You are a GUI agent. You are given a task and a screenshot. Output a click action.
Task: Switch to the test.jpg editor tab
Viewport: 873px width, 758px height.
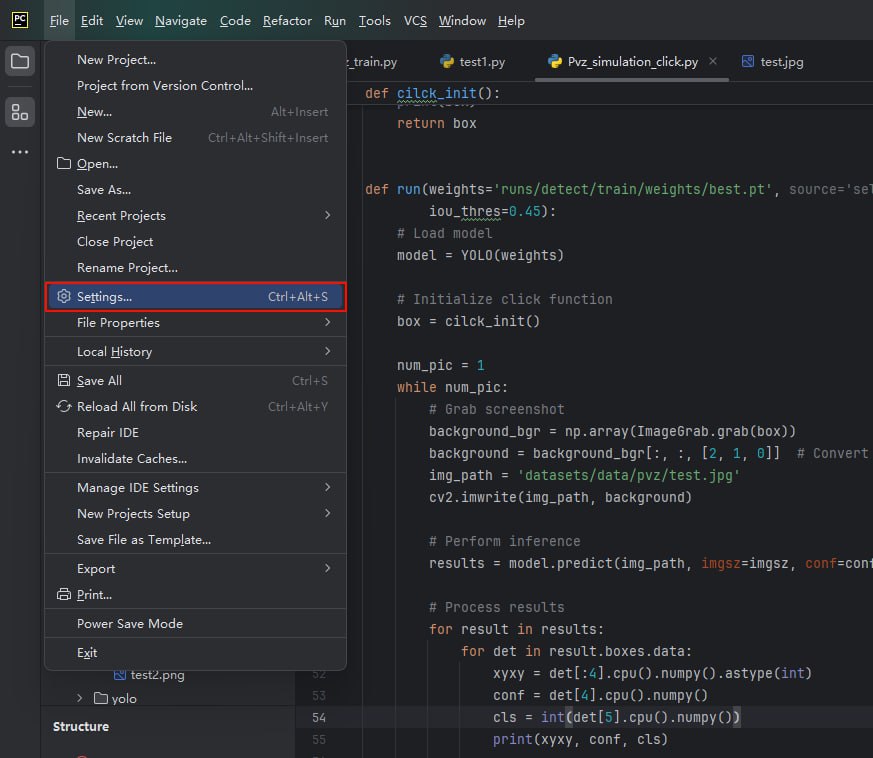coord(773,61)
